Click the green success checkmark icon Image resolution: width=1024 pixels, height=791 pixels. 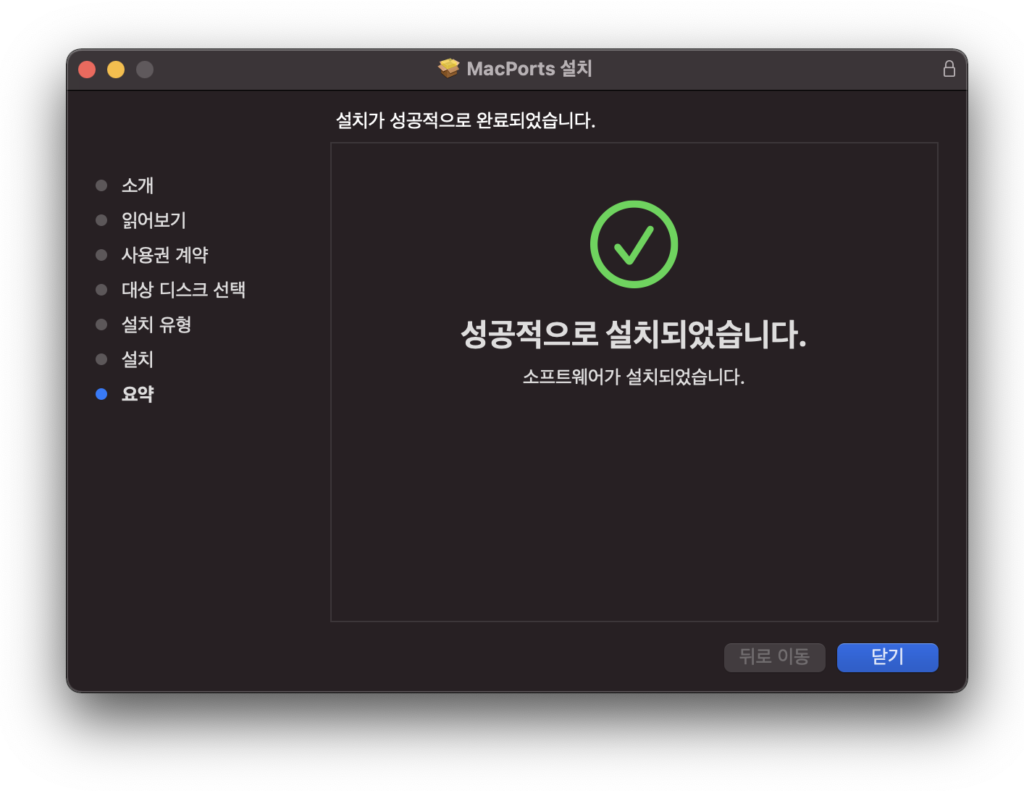click(633, 244)
